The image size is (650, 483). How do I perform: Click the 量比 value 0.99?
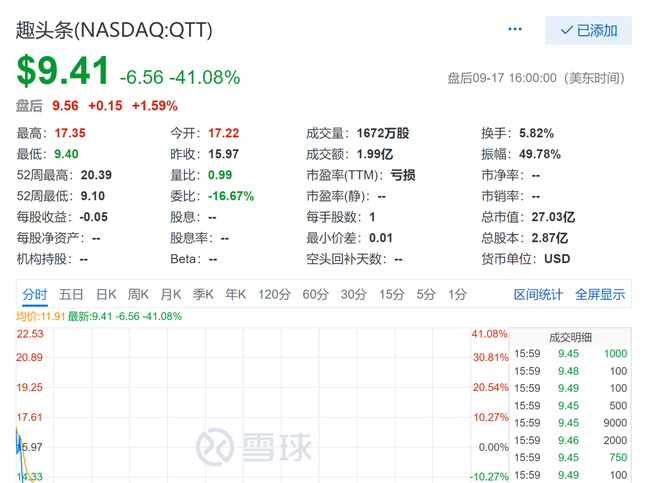(220, 175)
